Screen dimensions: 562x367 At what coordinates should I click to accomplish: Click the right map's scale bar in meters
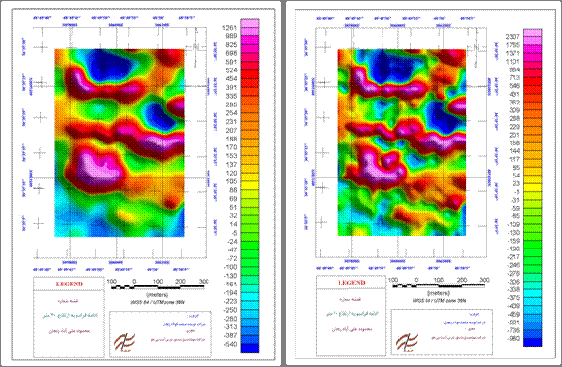(439, 285)
